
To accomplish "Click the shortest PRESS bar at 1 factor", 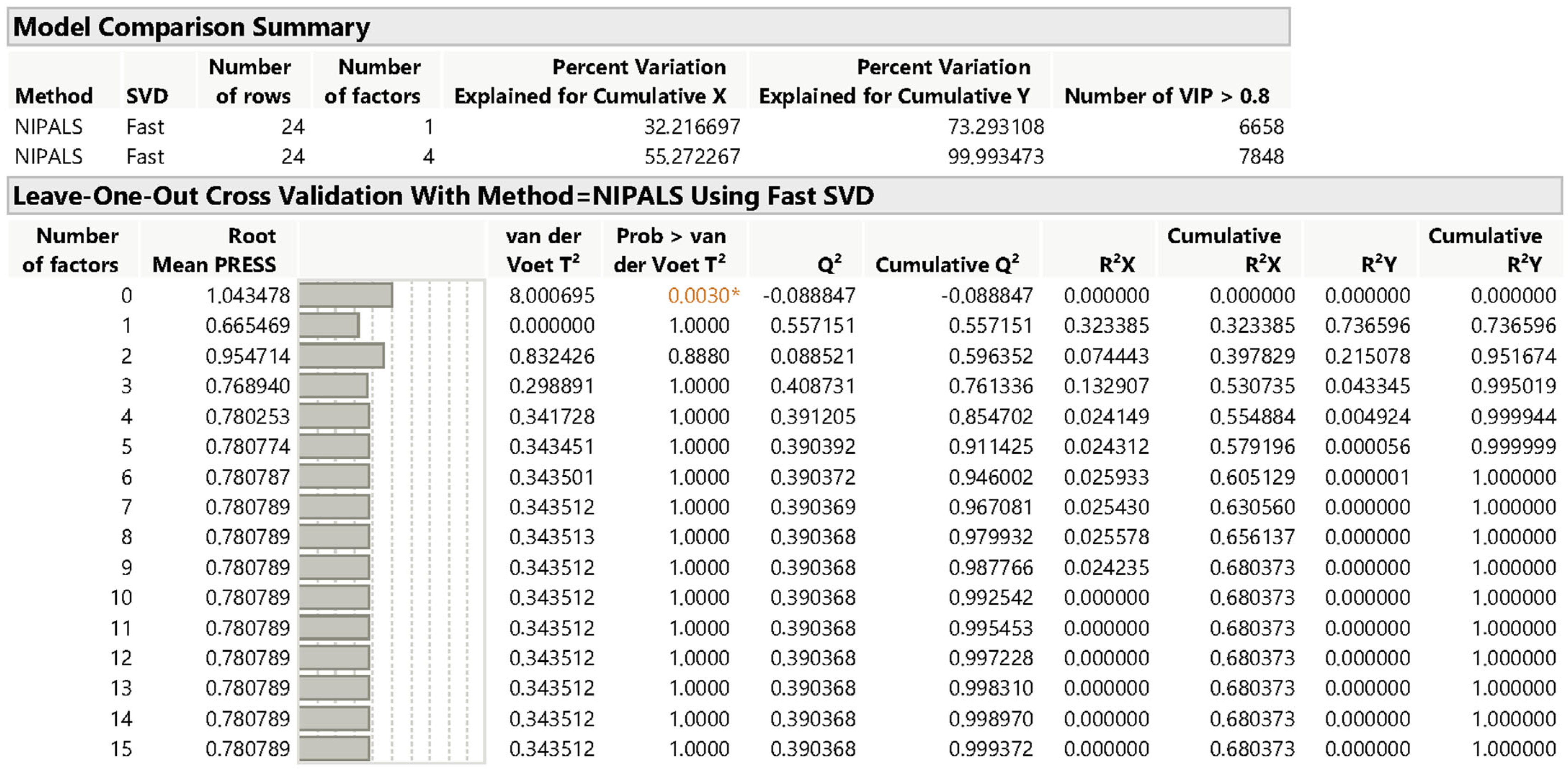I will pyautogui.click(x=329, y=325).
